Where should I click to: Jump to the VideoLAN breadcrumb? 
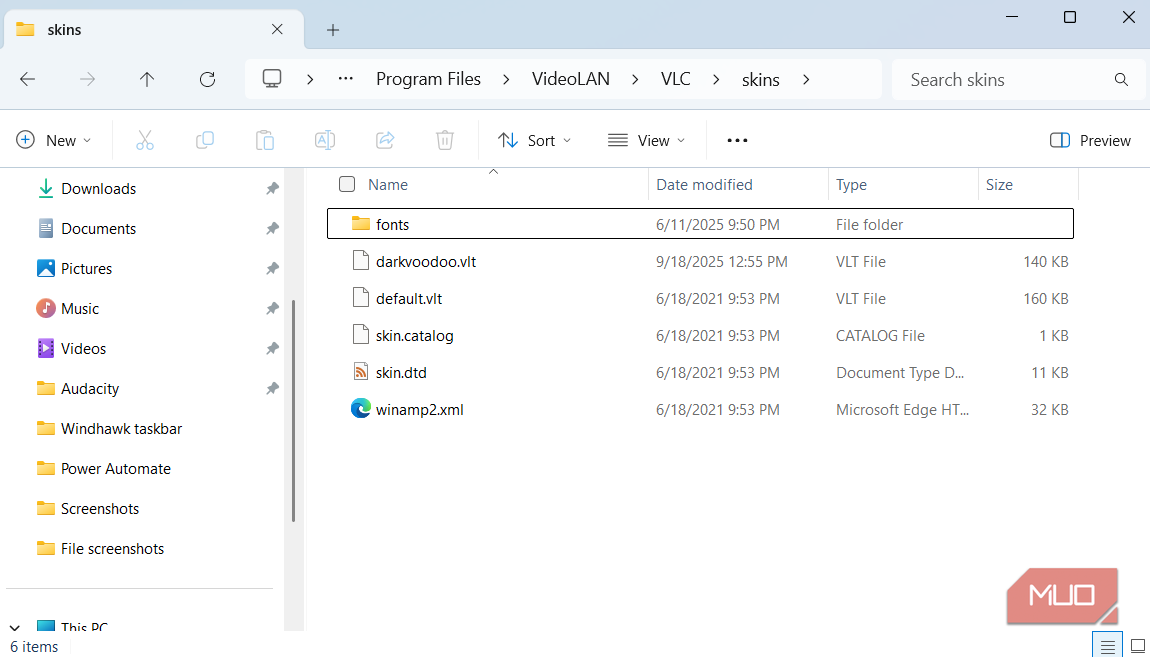coord(571,79)
